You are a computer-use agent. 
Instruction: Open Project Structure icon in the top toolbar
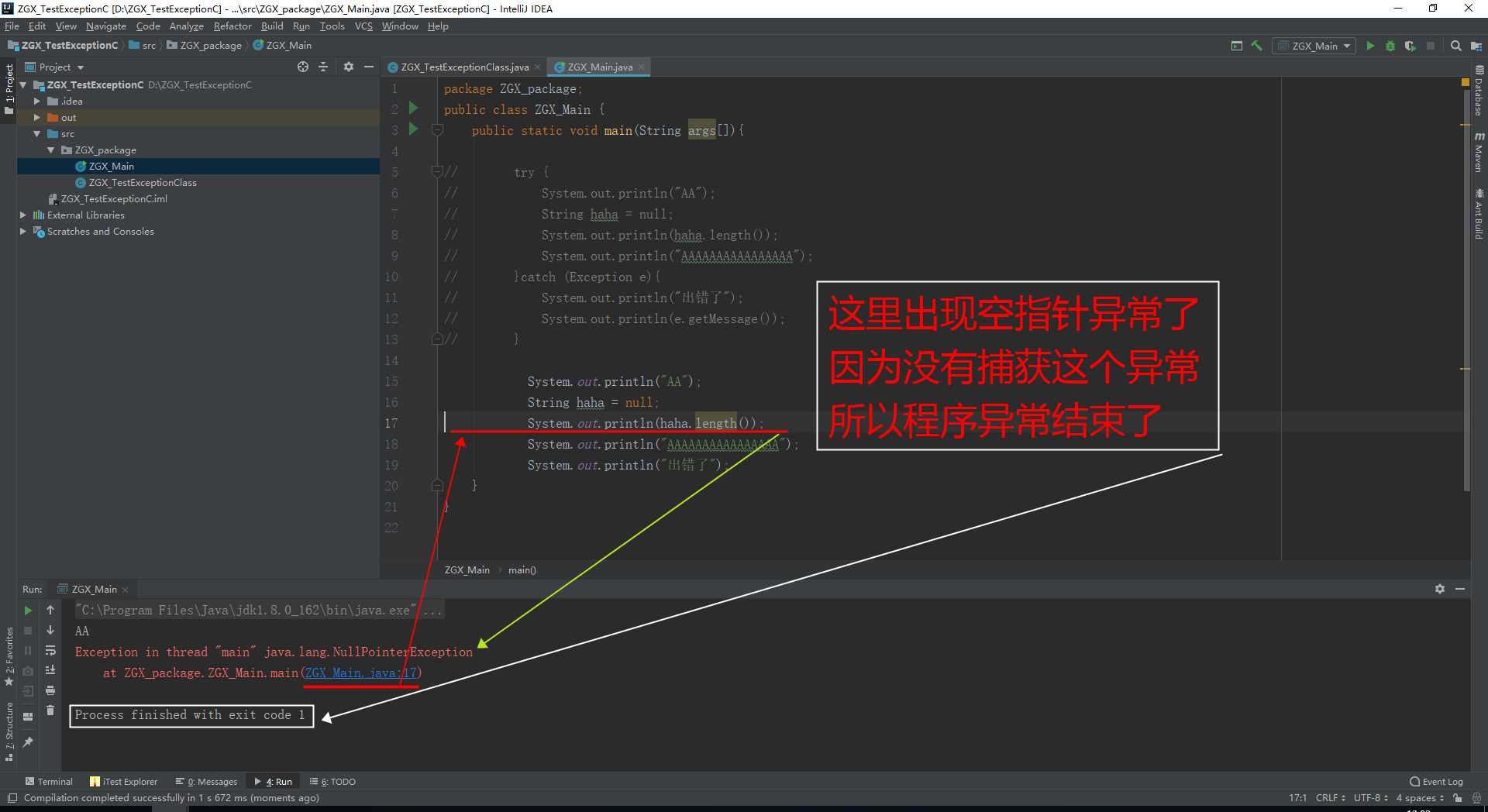pyautogui.click(x=1476, y=46)
